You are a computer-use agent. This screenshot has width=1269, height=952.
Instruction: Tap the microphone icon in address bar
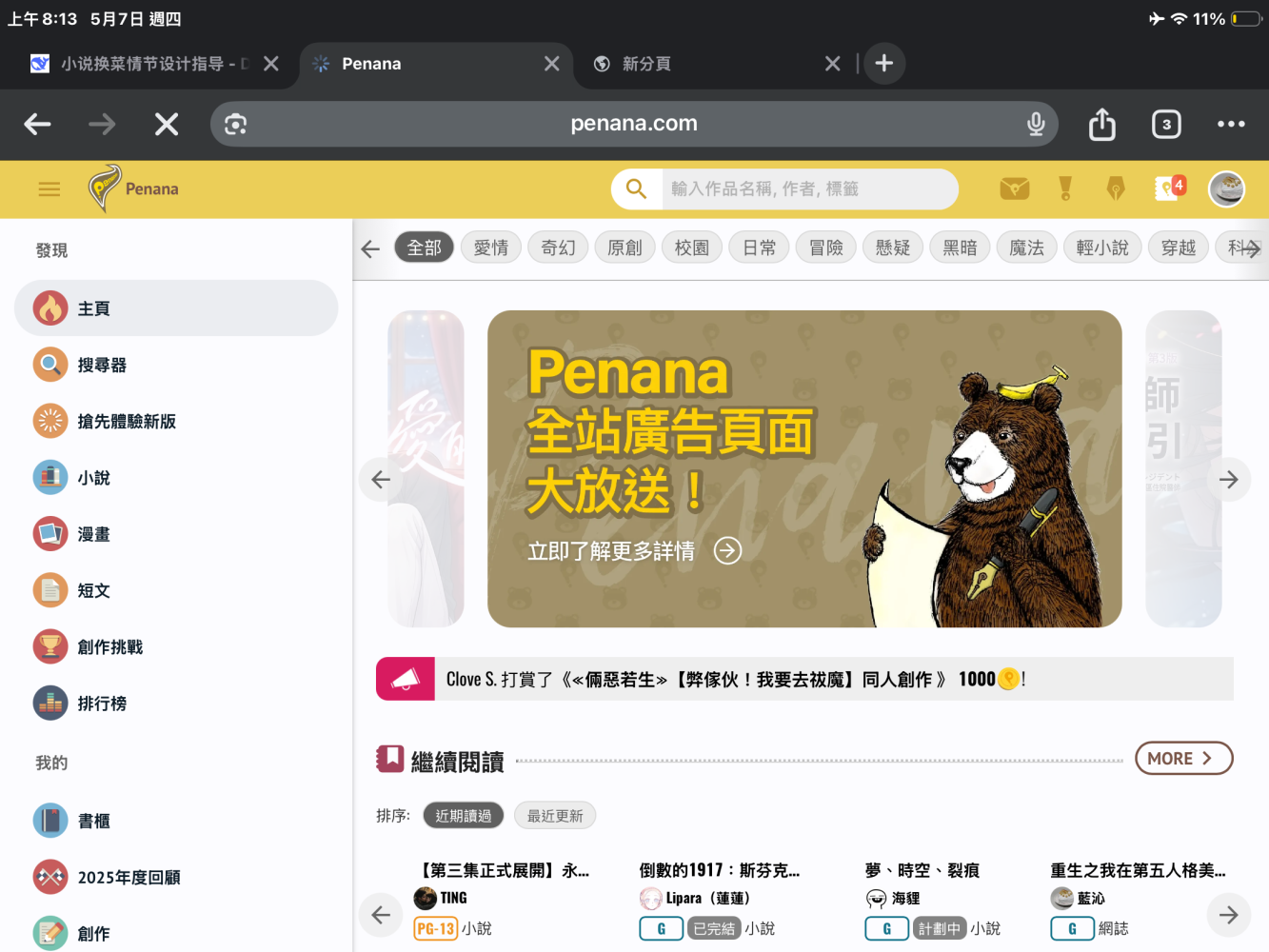pos(1036,124)
